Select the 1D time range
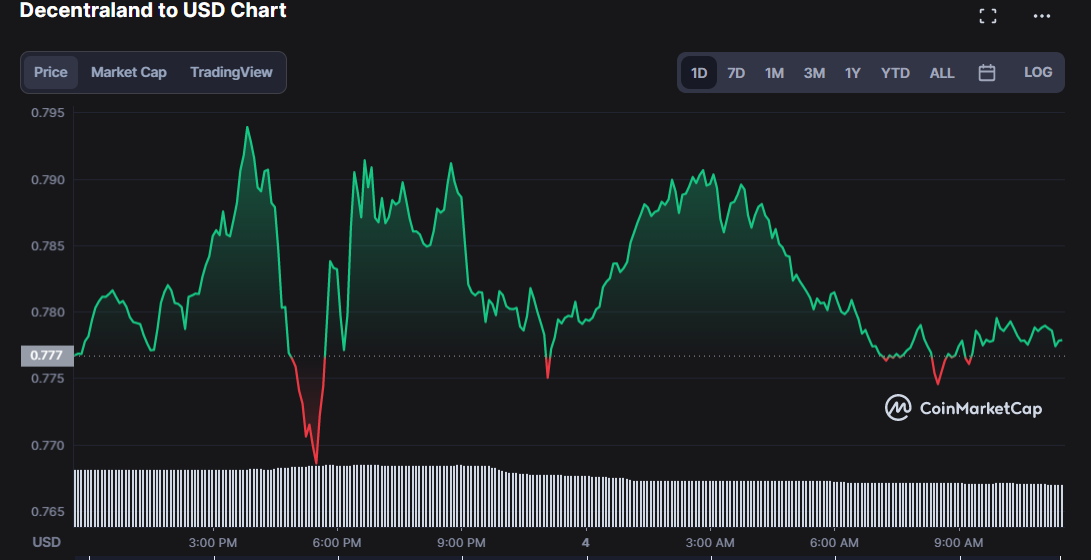The width and height of the screenshot is (1091, 560). [699, 72]
